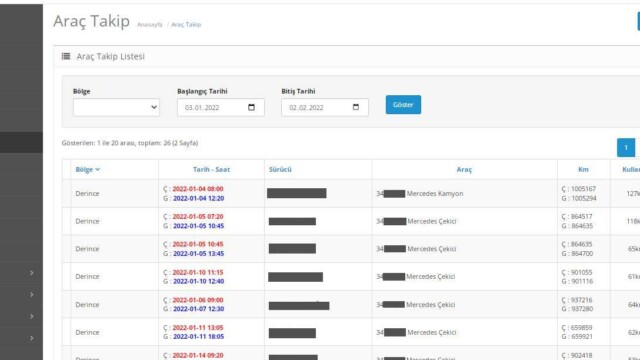This screenshot has width=640, height=360.
Task: Open calendar picker for start date 03.01.2022
Action: 251,107
